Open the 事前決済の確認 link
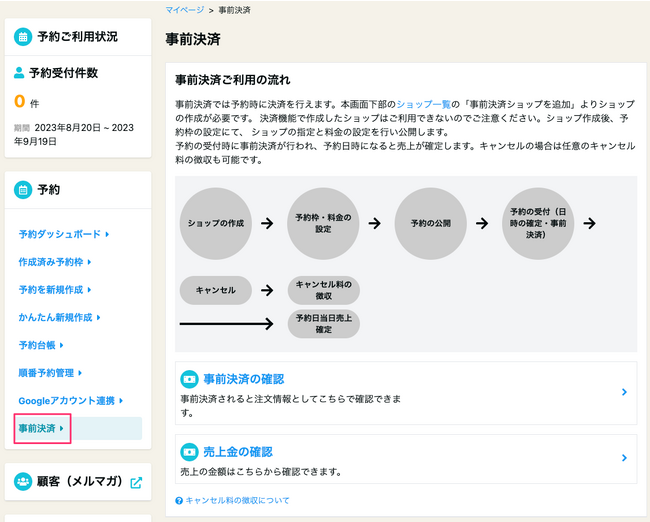The height and width of the screenshot is (522, 650). [x=244, y=379]
